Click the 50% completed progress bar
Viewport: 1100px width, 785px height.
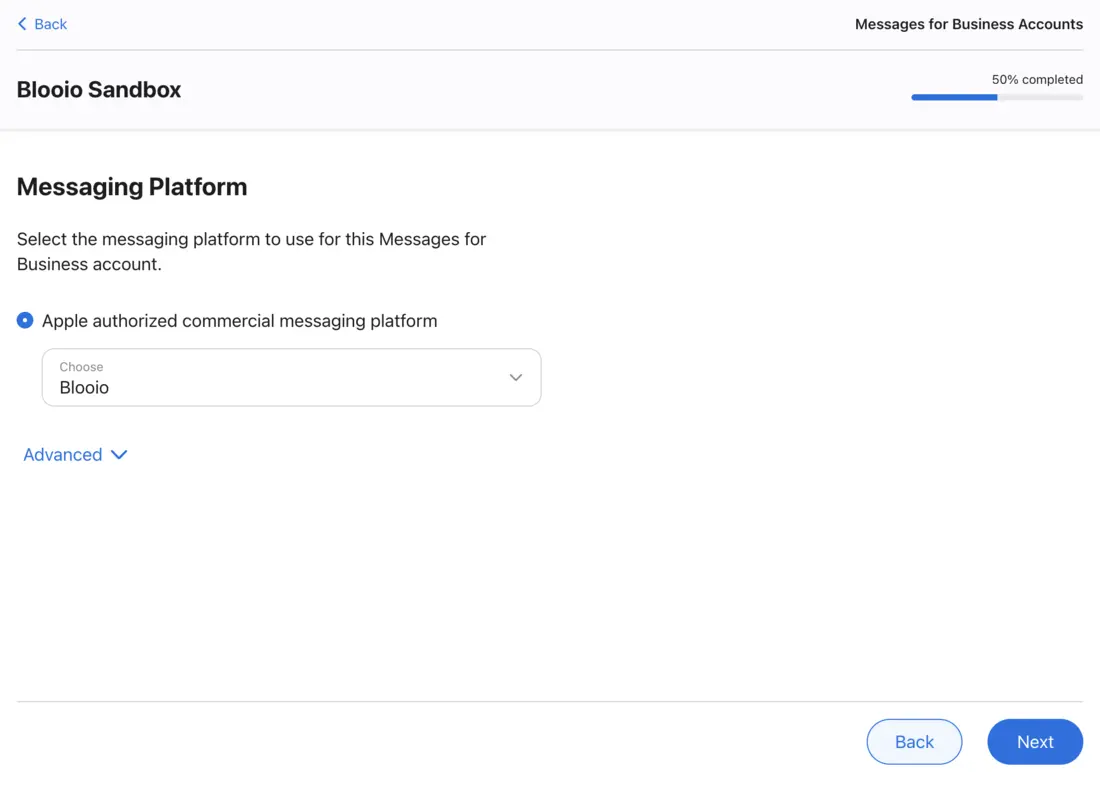(997, 98)
